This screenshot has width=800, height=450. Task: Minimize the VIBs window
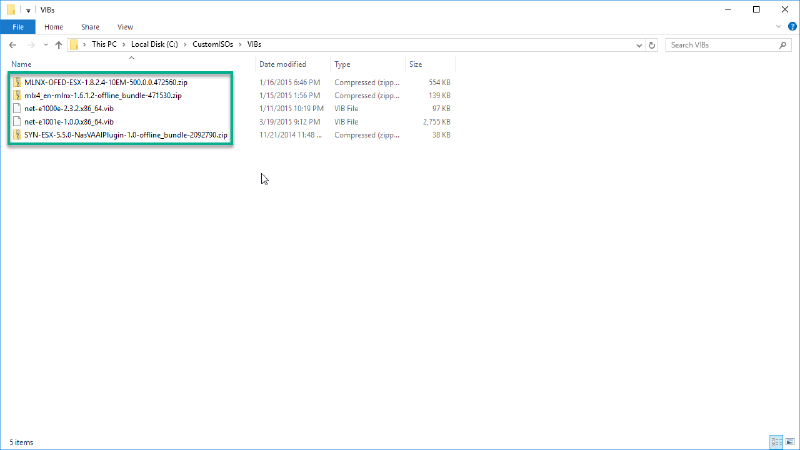point(728,9)
